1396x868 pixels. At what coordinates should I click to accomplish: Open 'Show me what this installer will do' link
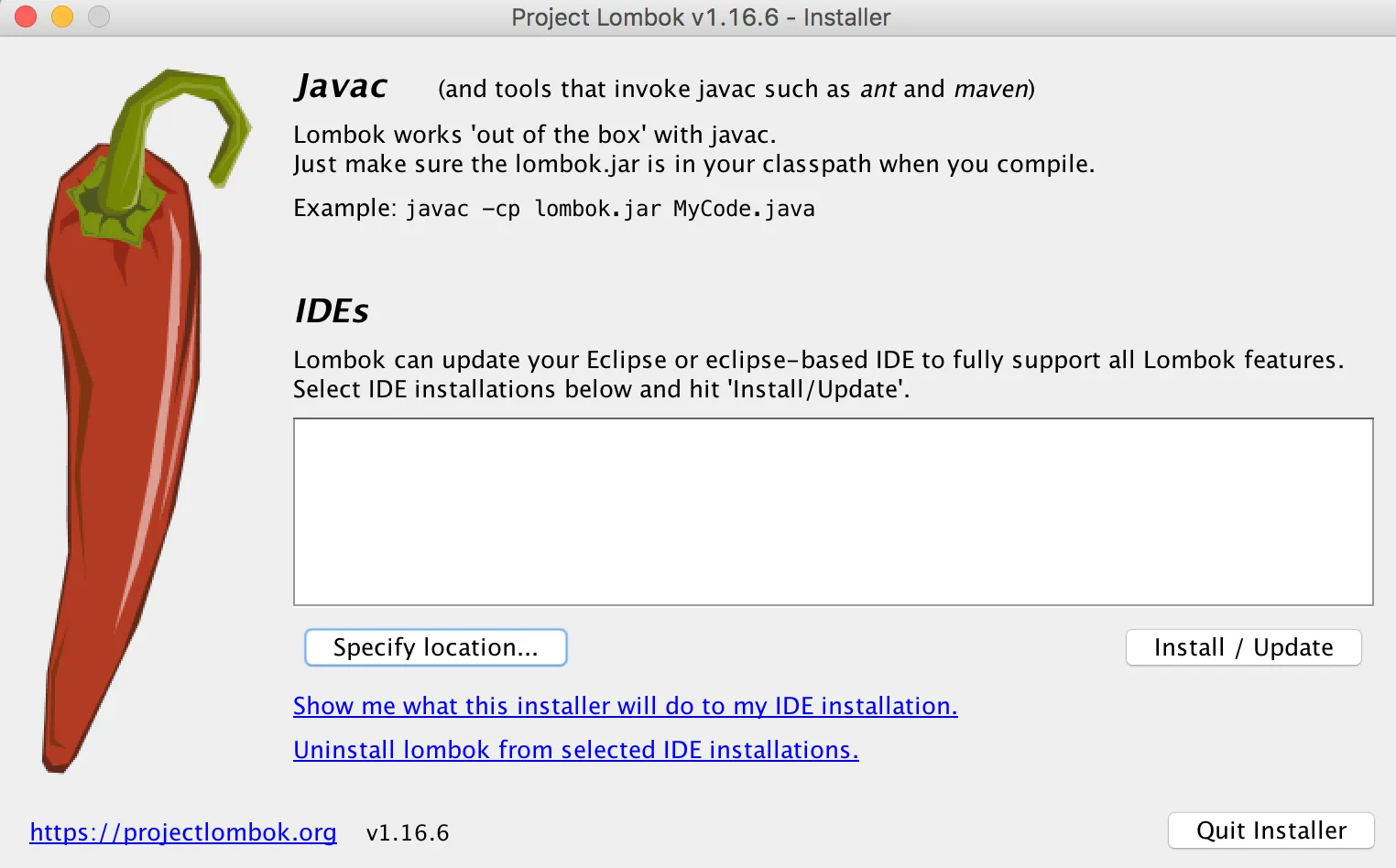[625, 706]
